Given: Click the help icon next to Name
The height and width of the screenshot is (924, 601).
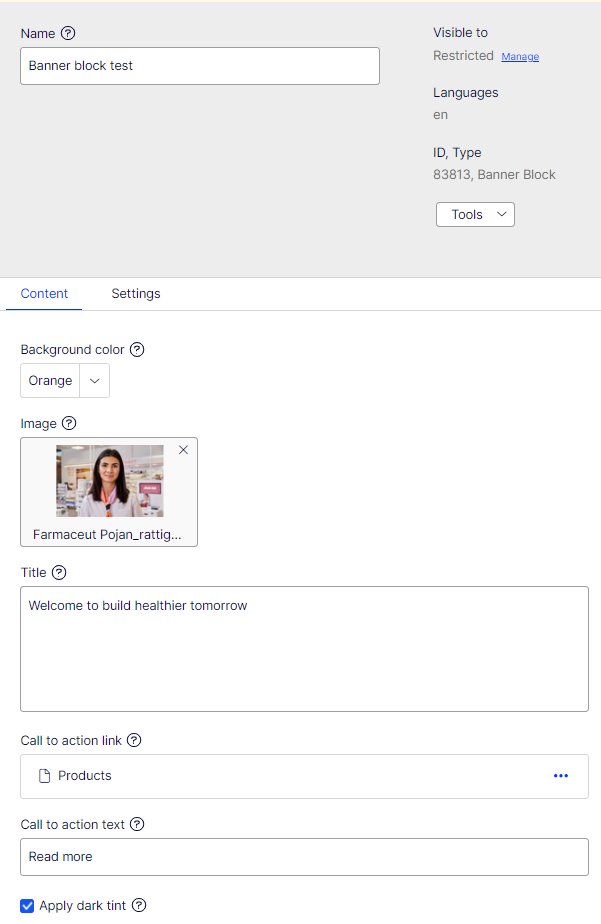Looking at the screenshot, I should click(x=68, y=34).
